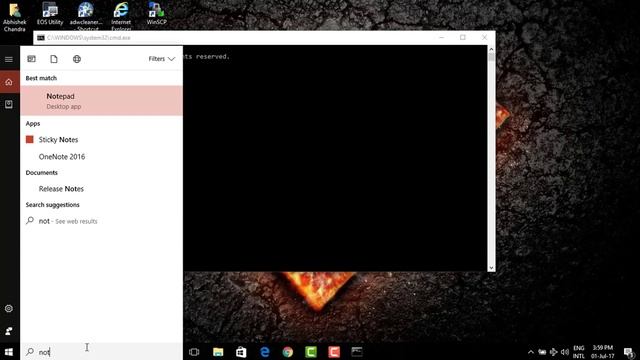This screenshot has height=360, width=640.
Task: Show hidden system tray icons
Action: coord(531,352)
